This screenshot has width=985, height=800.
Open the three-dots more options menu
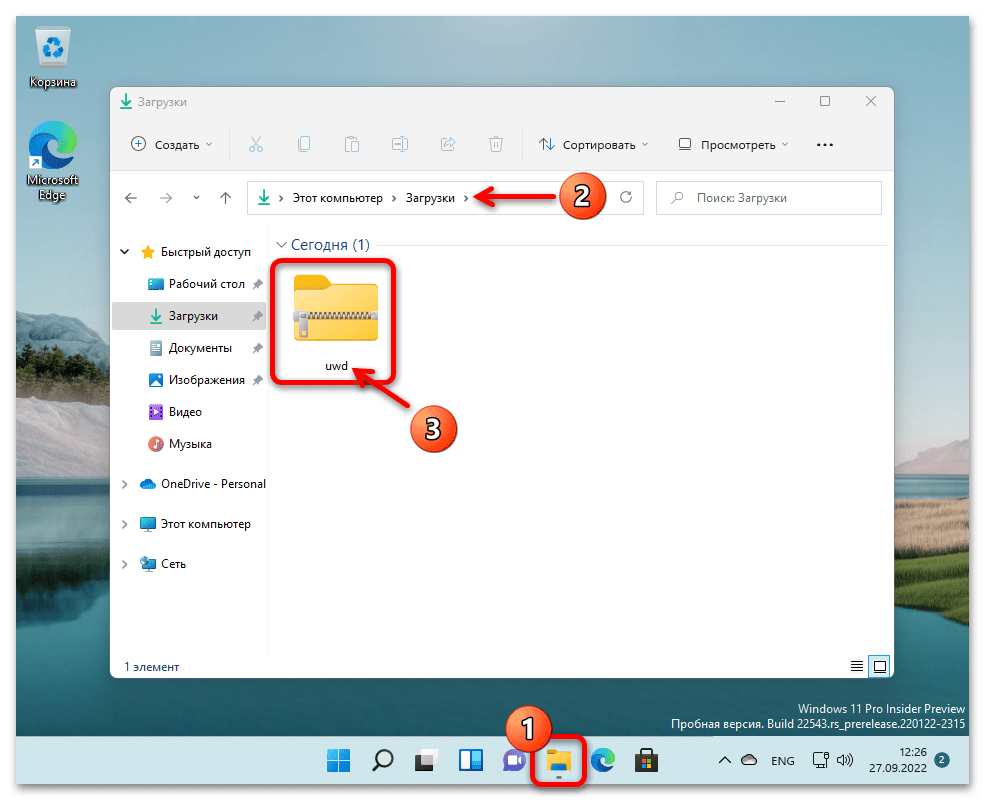pos(825,145)
